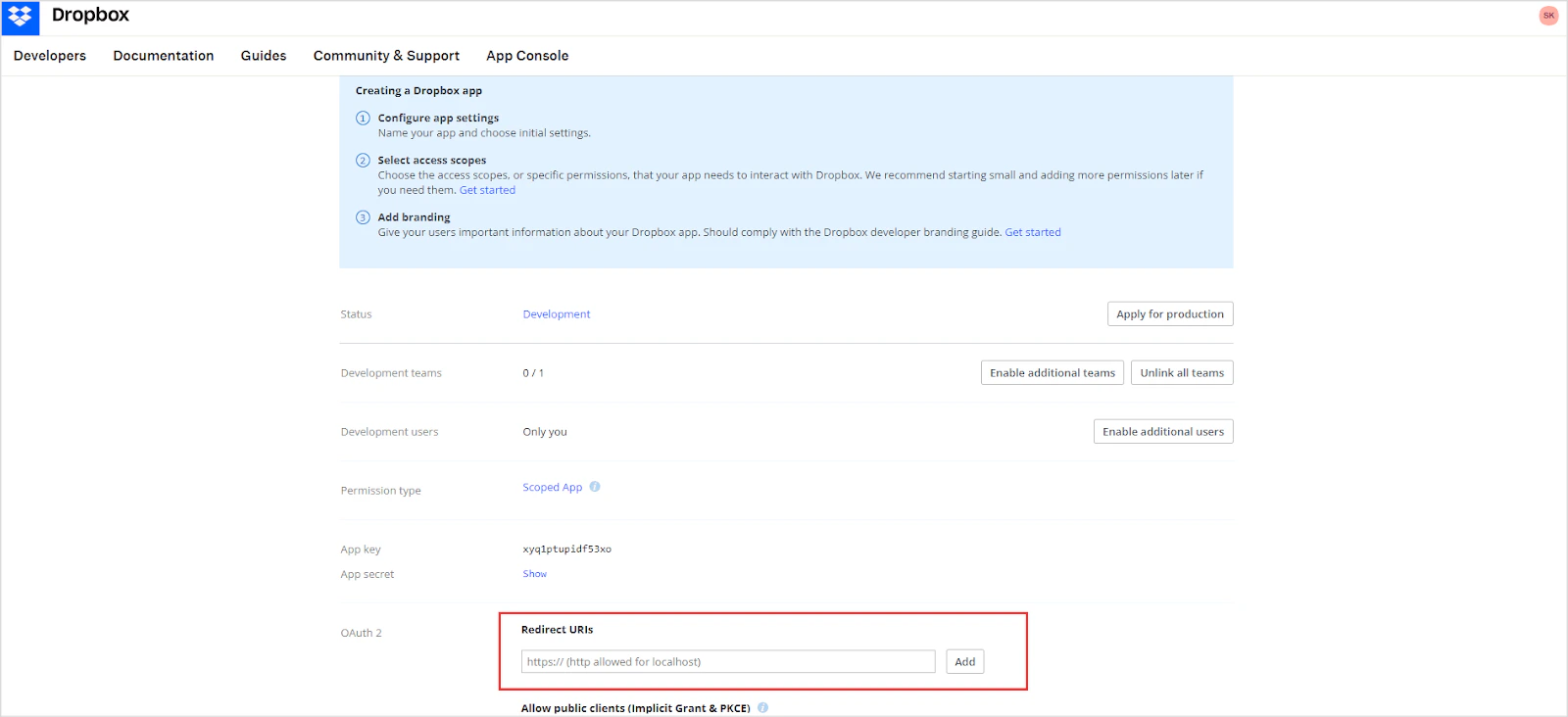Click the Permission type label
This screenshot has width=1568, height=717.
tap(380, 491)
